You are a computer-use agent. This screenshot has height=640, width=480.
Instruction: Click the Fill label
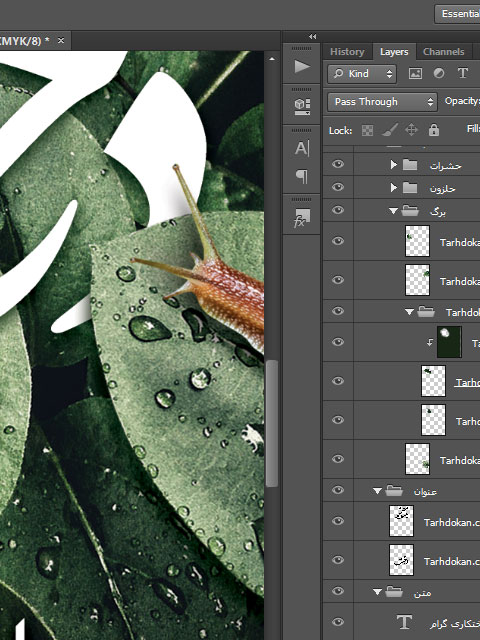pos(473,129)
